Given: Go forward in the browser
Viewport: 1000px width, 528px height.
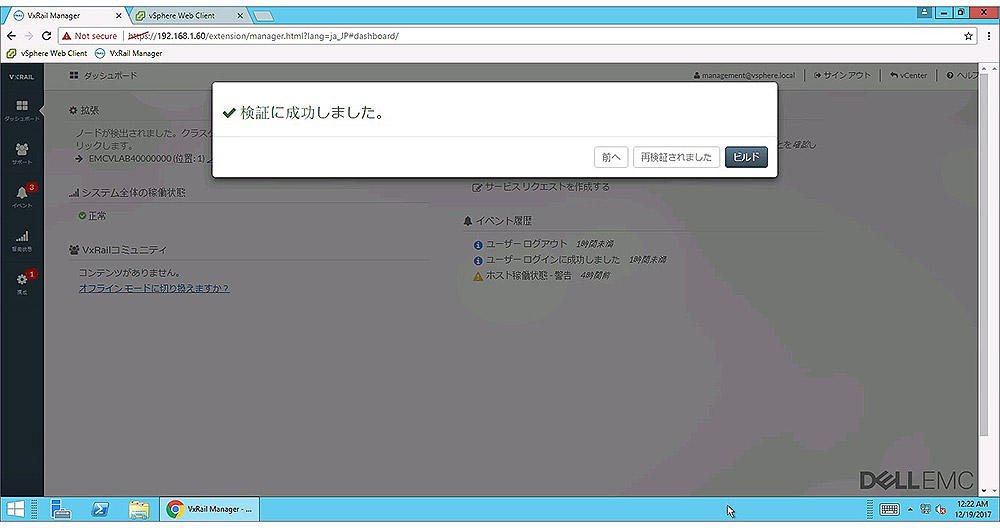Looking at the screenshot, I should point(29,36).
